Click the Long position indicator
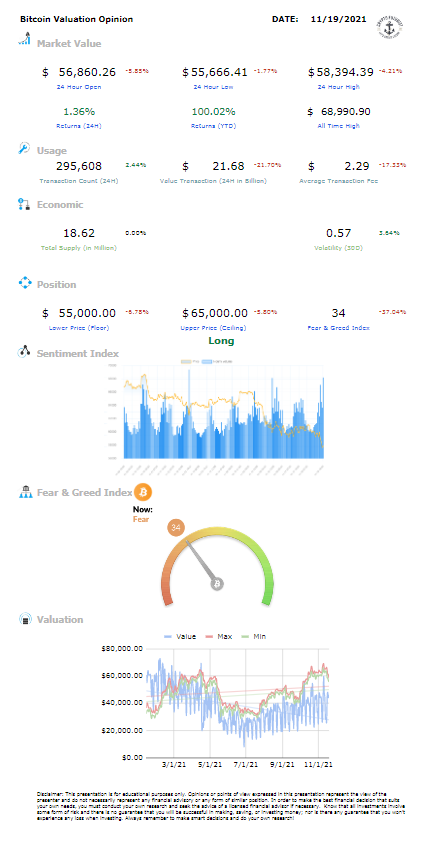Screen dimensions: 445x842 (221, 341)
